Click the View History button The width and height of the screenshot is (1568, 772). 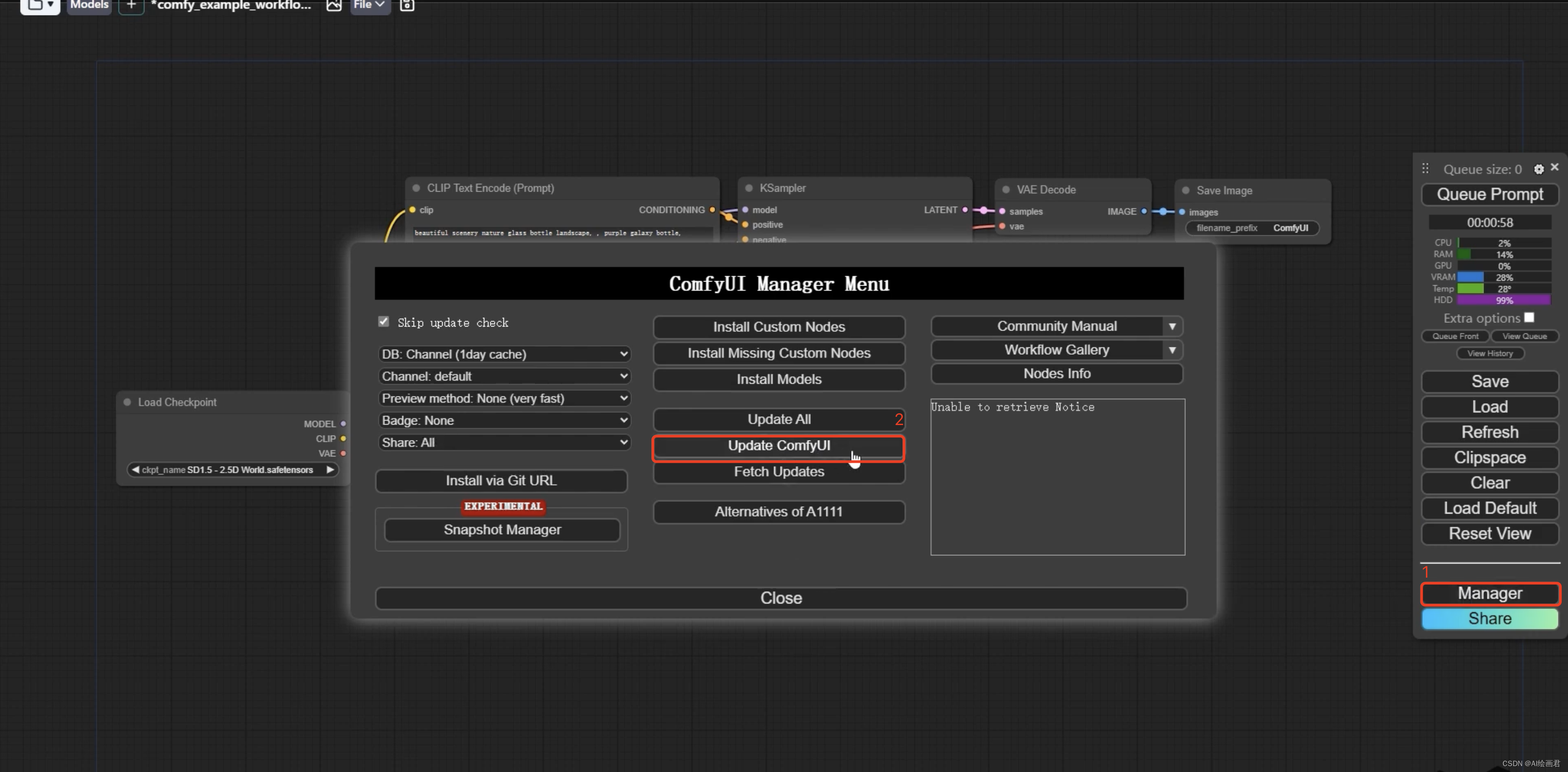(x=1489, y=353)
